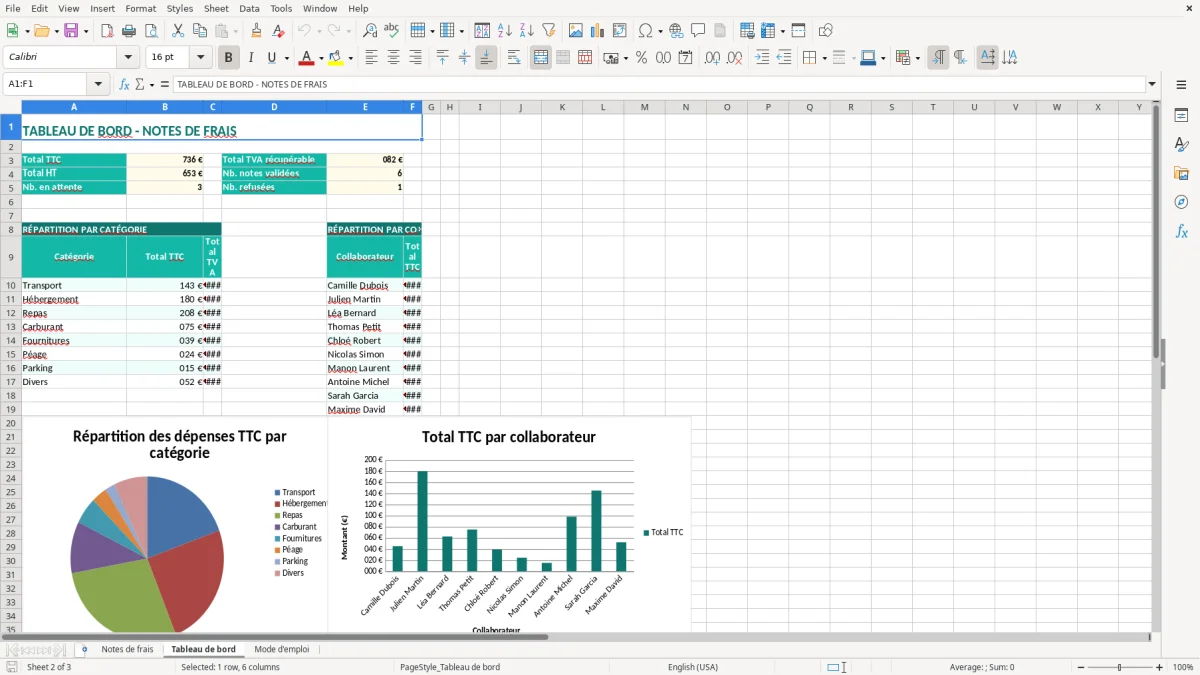Toggle Merge and Center Cells
The height and width of the screenshot is (675, 1200).
541,58
